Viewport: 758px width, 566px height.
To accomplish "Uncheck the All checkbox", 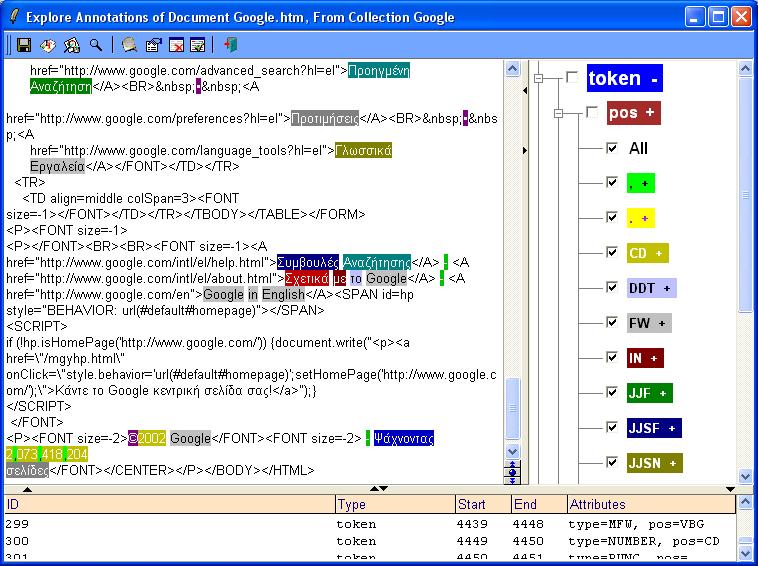I will click(612, 148).
